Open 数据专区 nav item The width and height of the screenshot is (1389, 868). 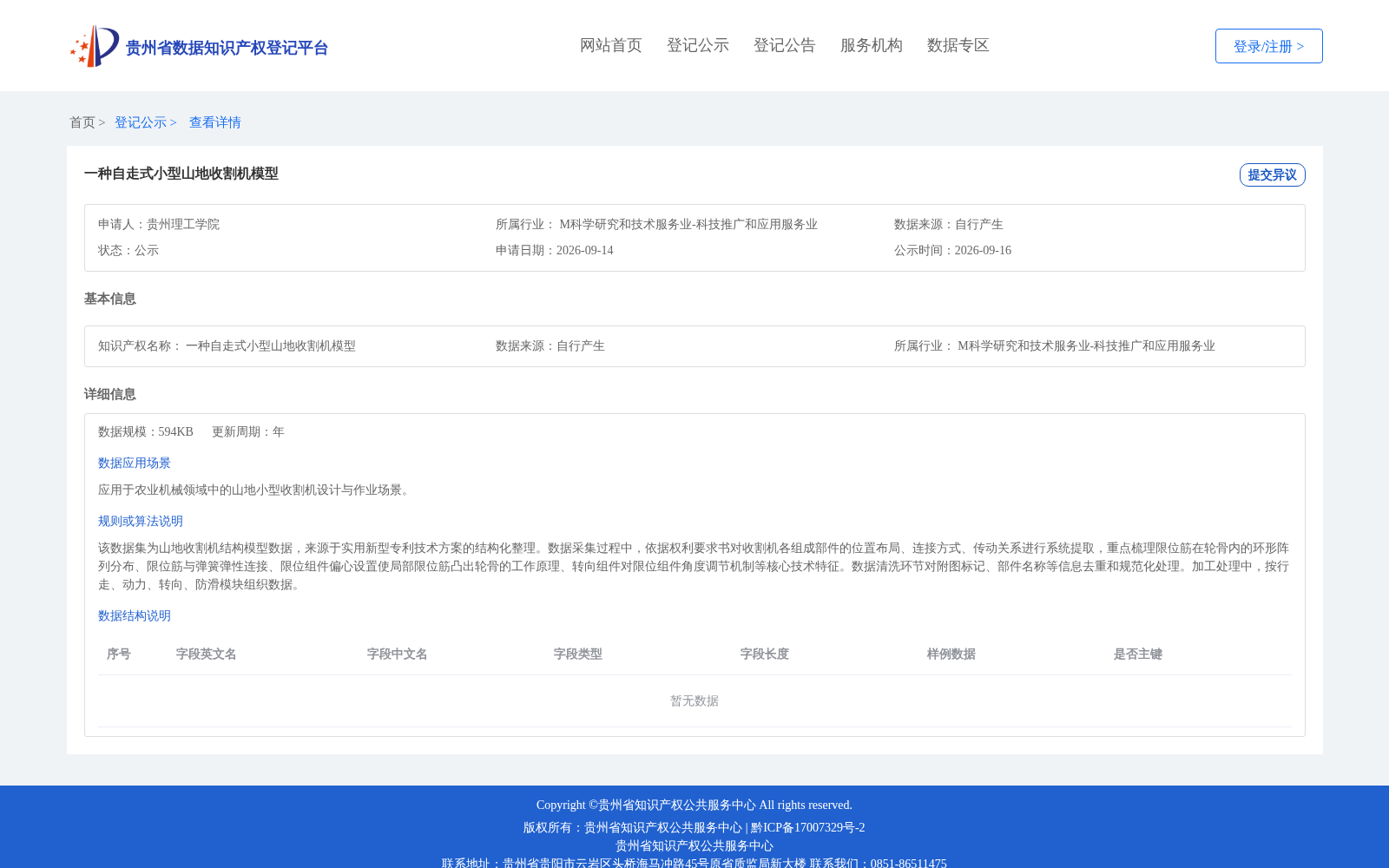958,45
